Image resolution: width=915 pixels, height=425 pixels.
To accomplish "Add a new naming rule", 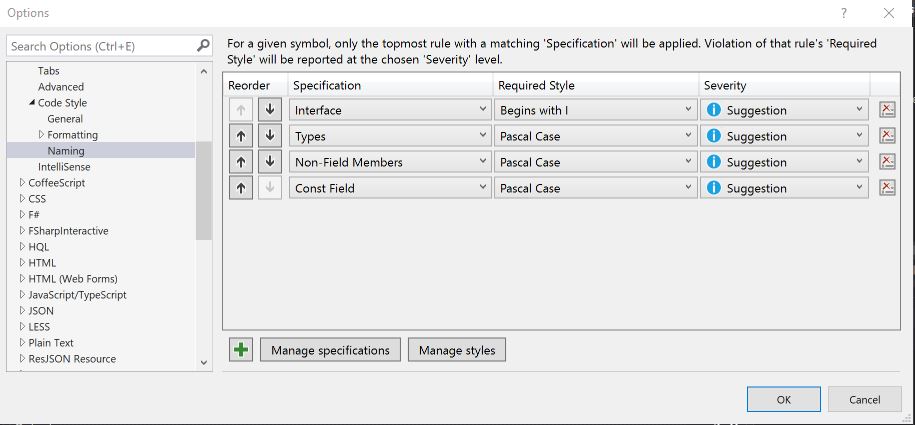I will tap(240, 350).
